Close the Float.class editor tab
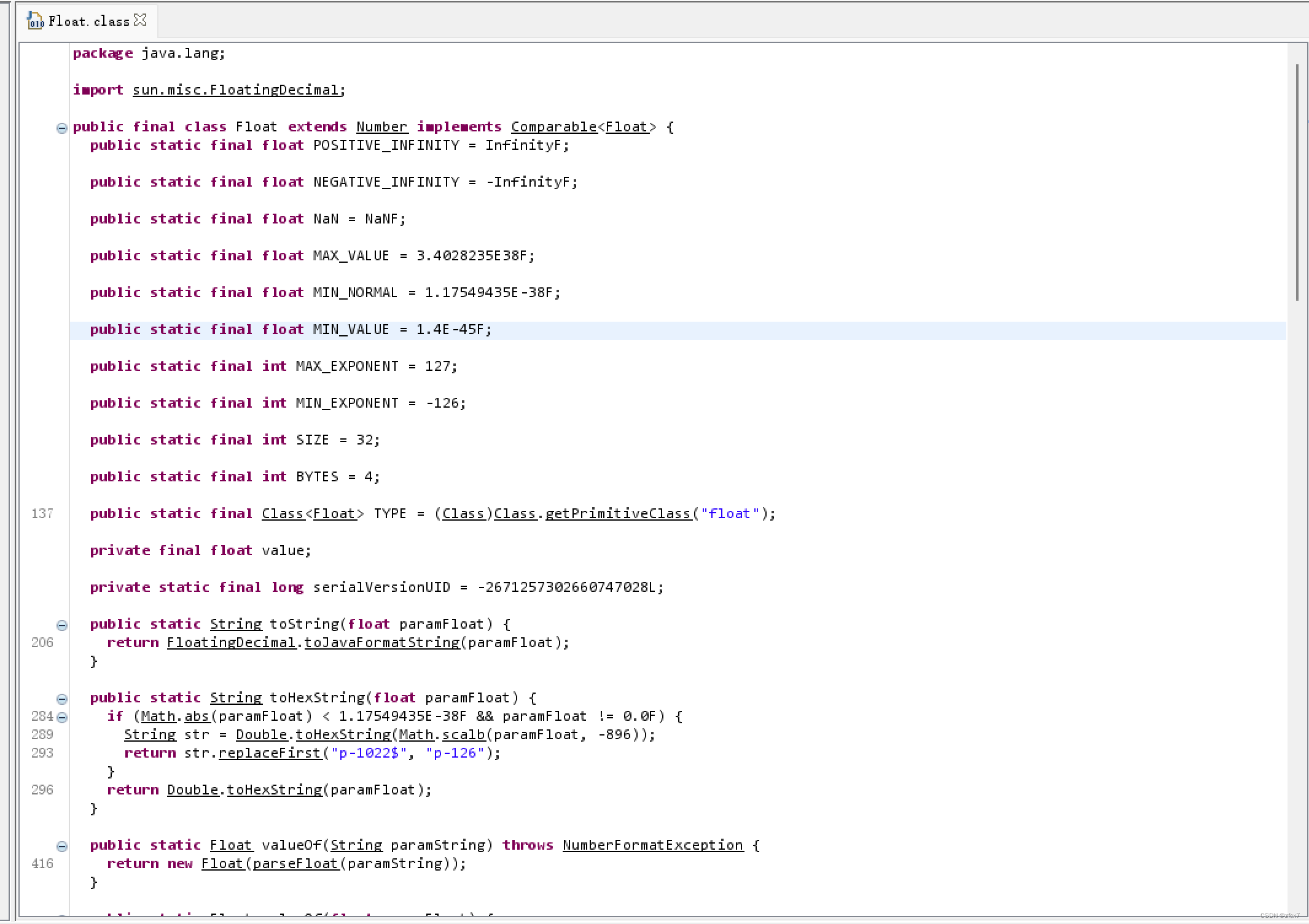The height and width of the screenshot is (924, 1309). click(x=141, y=20)
